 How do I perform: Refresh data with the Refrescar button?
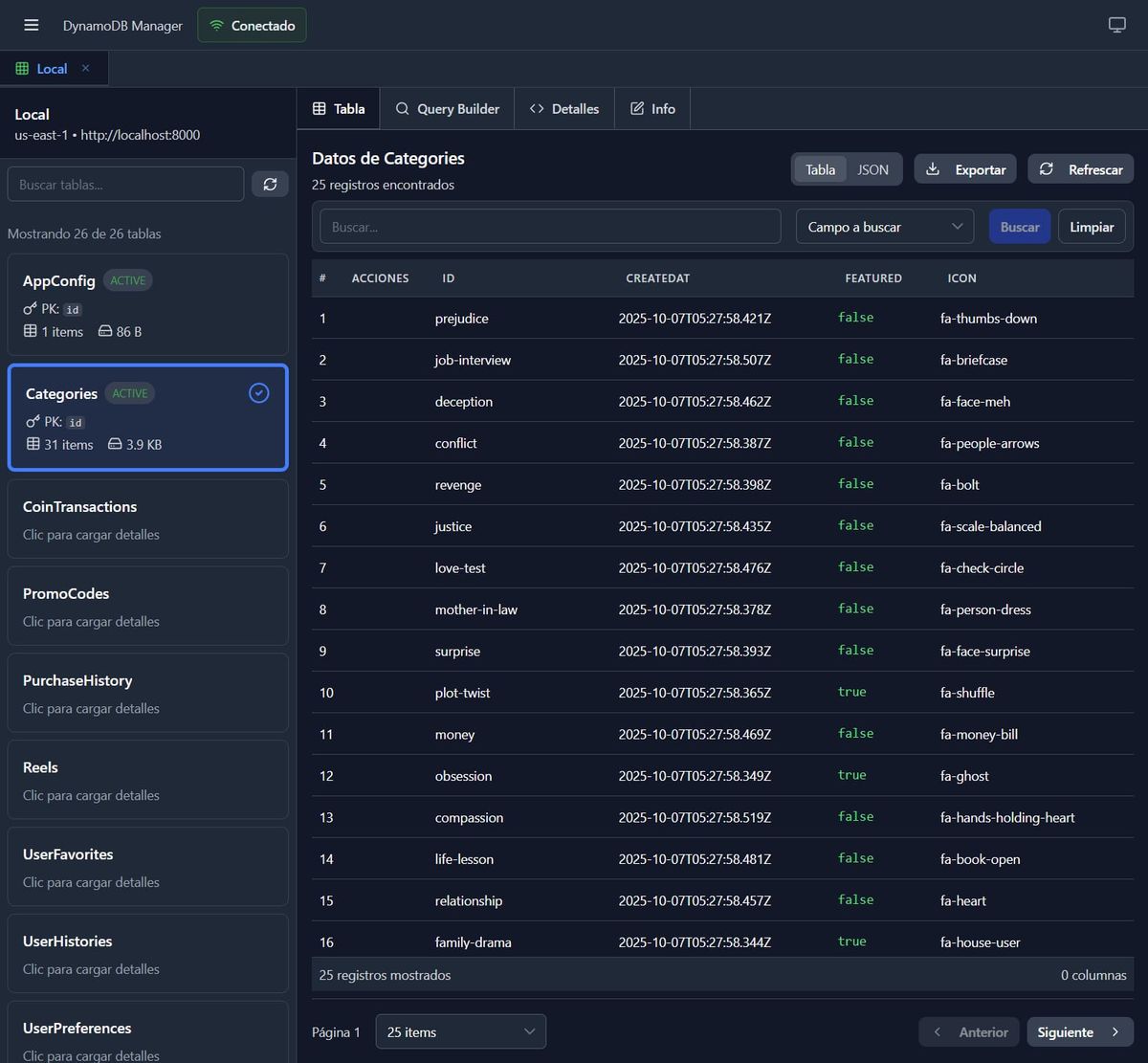coord(1080,169)
